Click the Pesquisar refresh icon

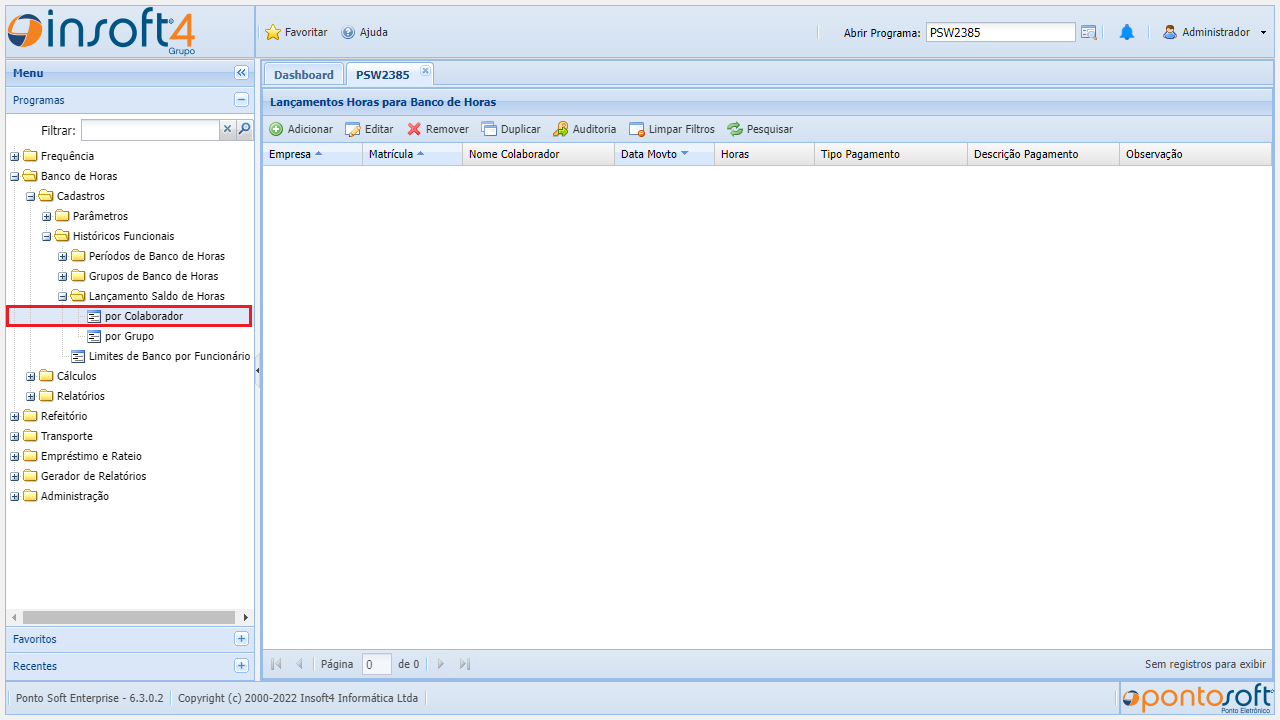point(735,129)
